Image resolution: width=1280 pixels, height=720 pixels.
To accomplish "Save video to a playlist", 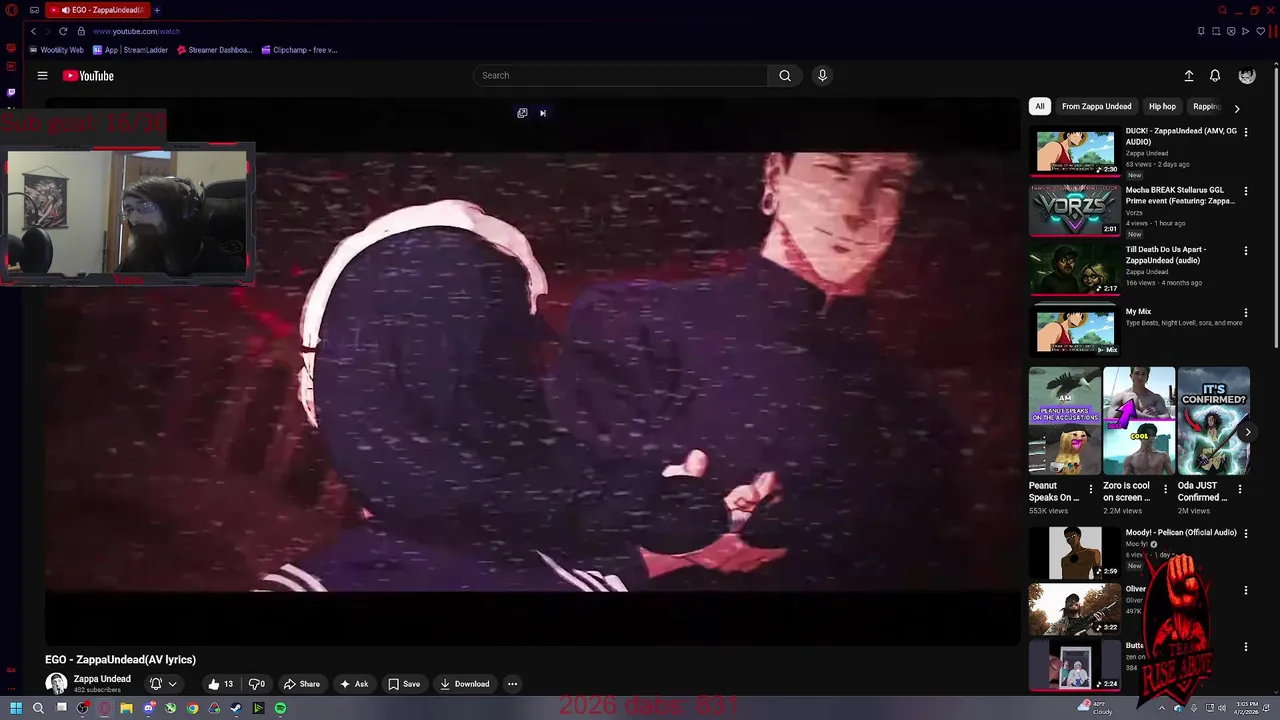I will [404, 684].
